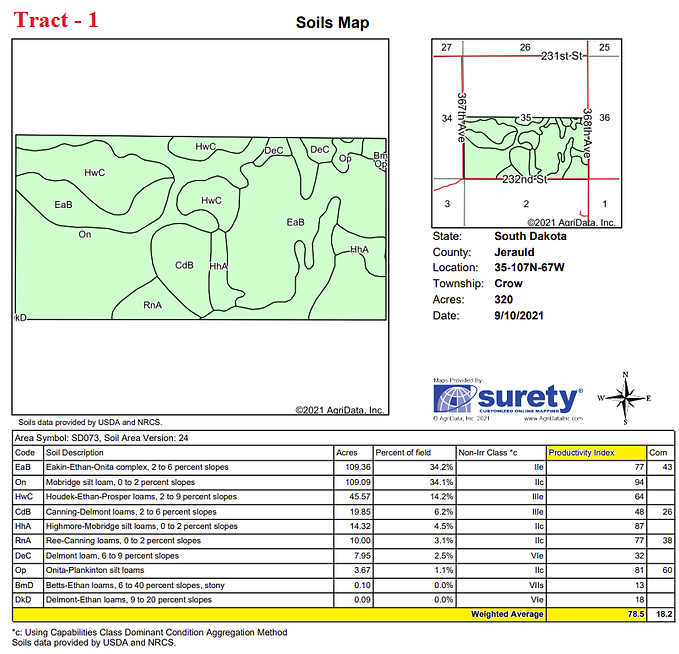
Task: Click the "Weighted Average" label in yellow row
Action: tap(507, 614)
